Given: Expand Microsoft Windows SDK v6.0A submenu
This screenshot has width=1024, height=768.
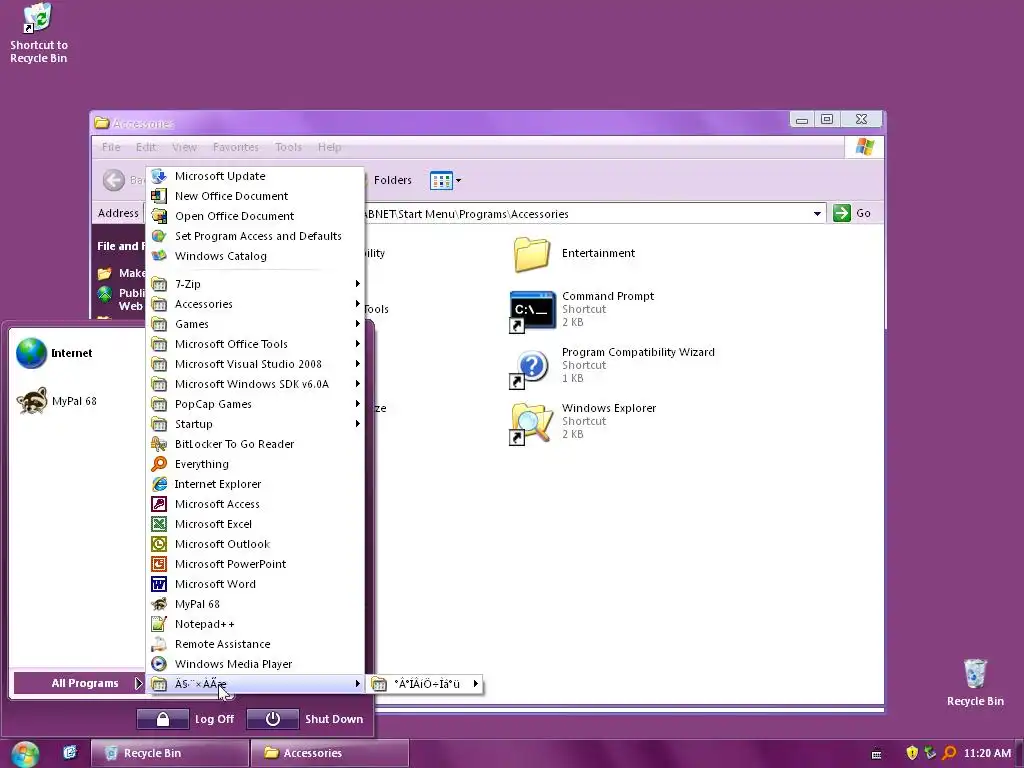Looking at the screenshot, I should coord(255,384).
